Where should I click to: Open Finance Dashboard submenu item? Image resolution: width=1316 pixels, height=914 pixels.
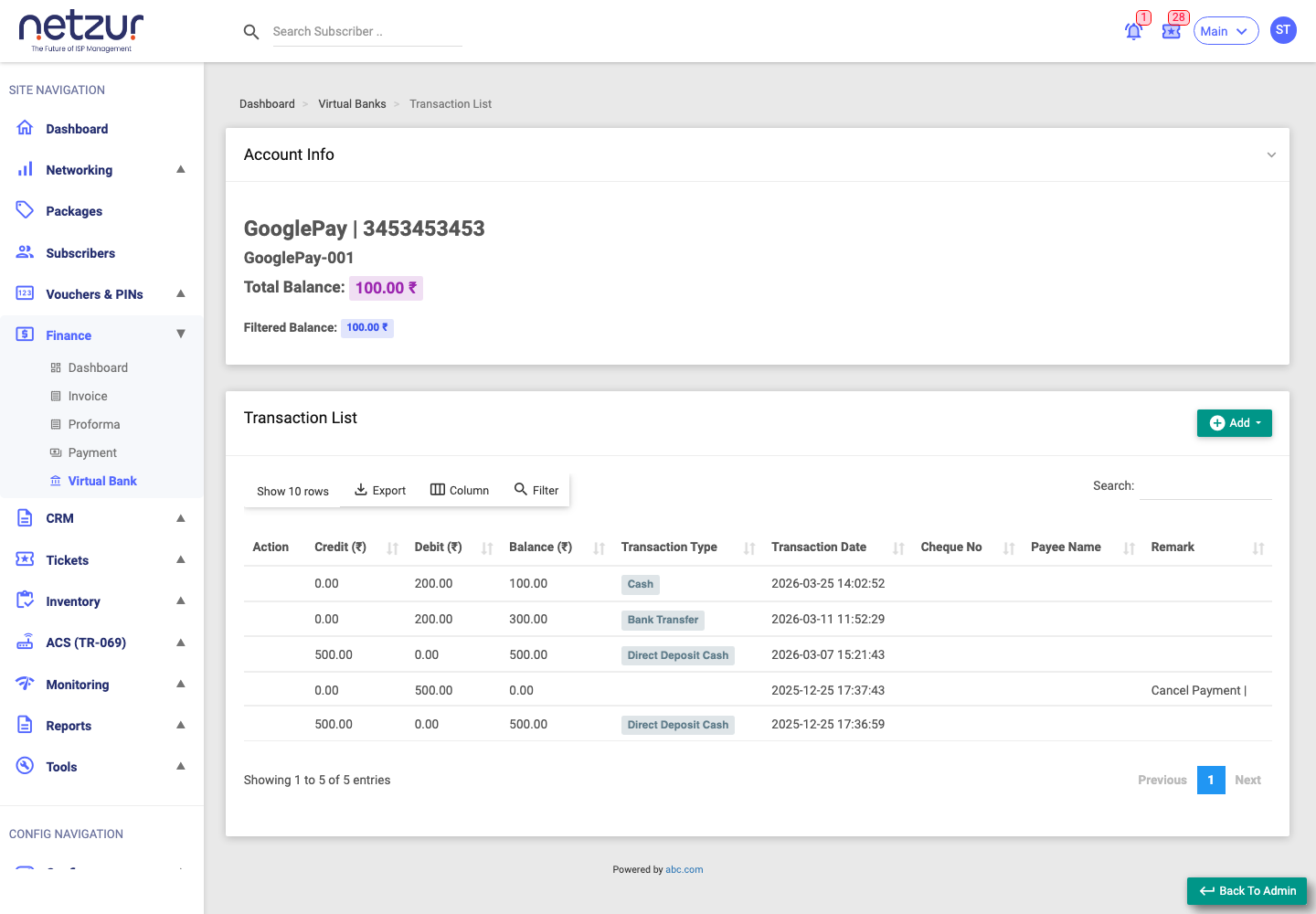[x=98, y=367]
